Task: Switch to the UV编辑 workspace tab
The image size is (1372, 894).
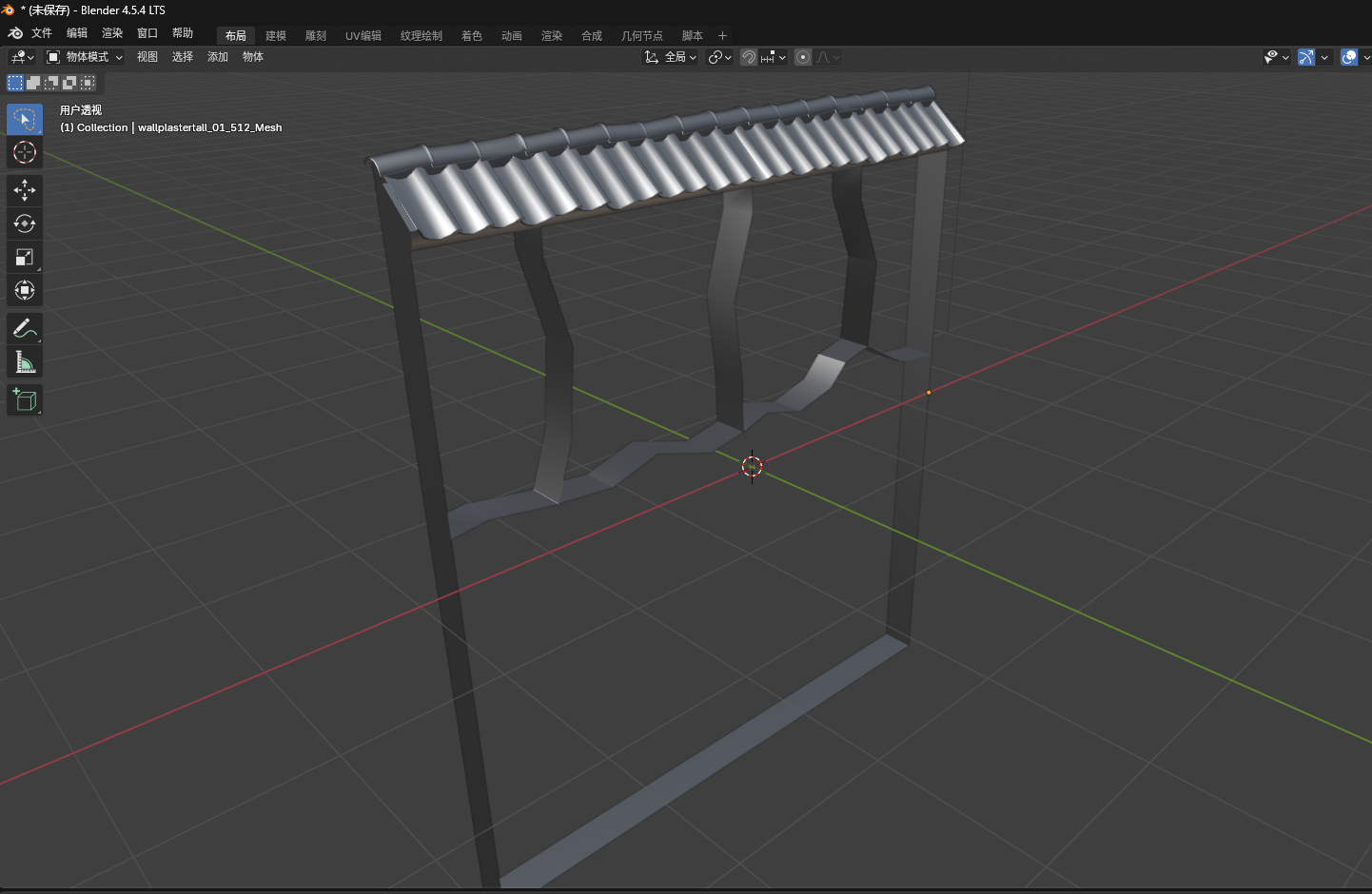Action: point(363,36)
